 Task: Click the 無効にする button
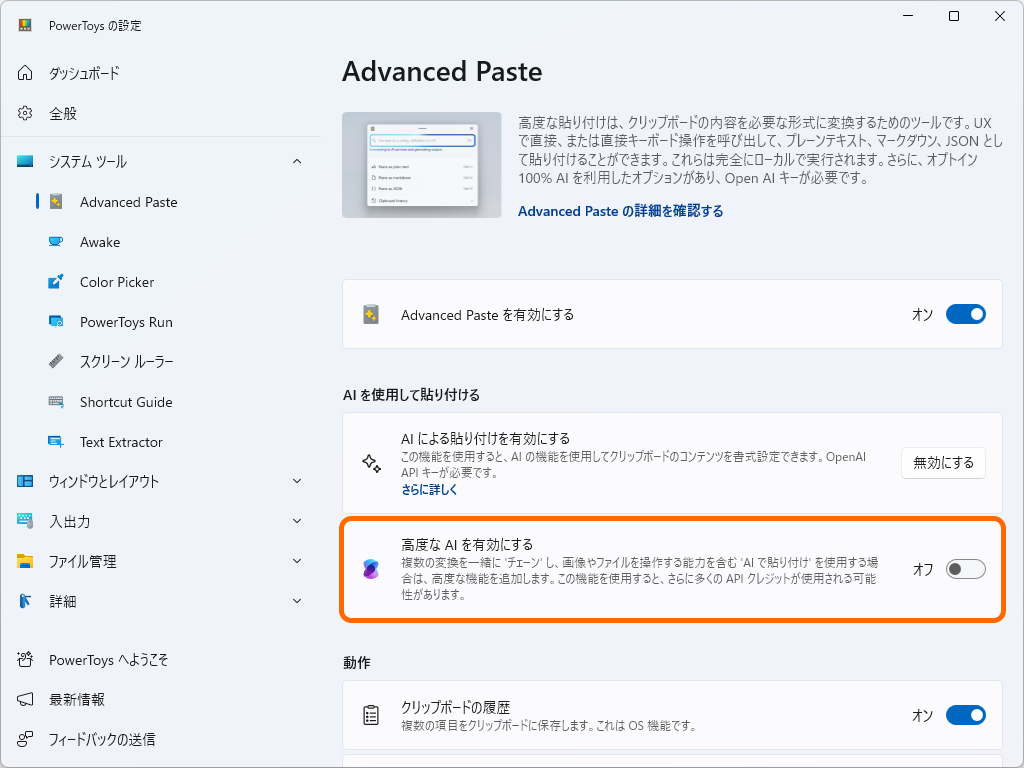coord(943,462)
